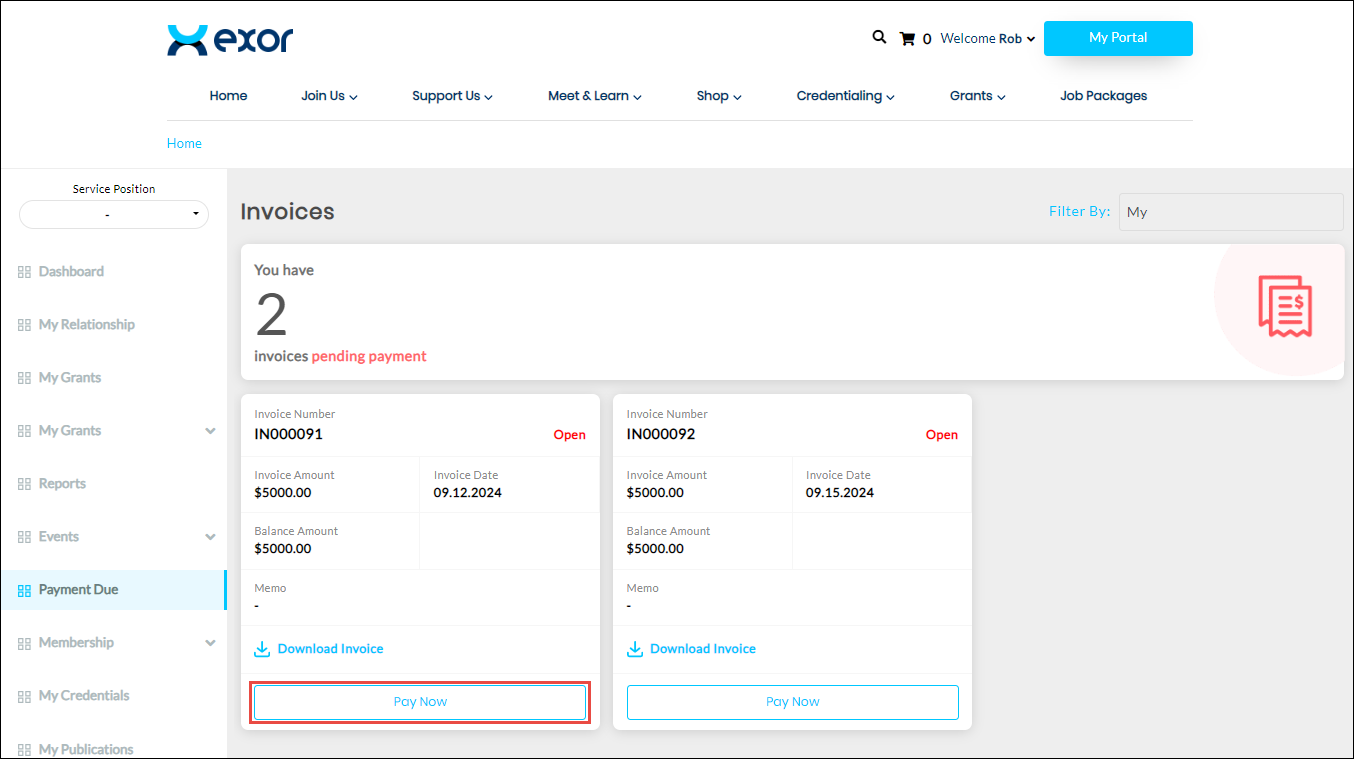1354x759 pixels.
Task: Click the red invoice receipt icon
Action: click(x=1284, y=306)
